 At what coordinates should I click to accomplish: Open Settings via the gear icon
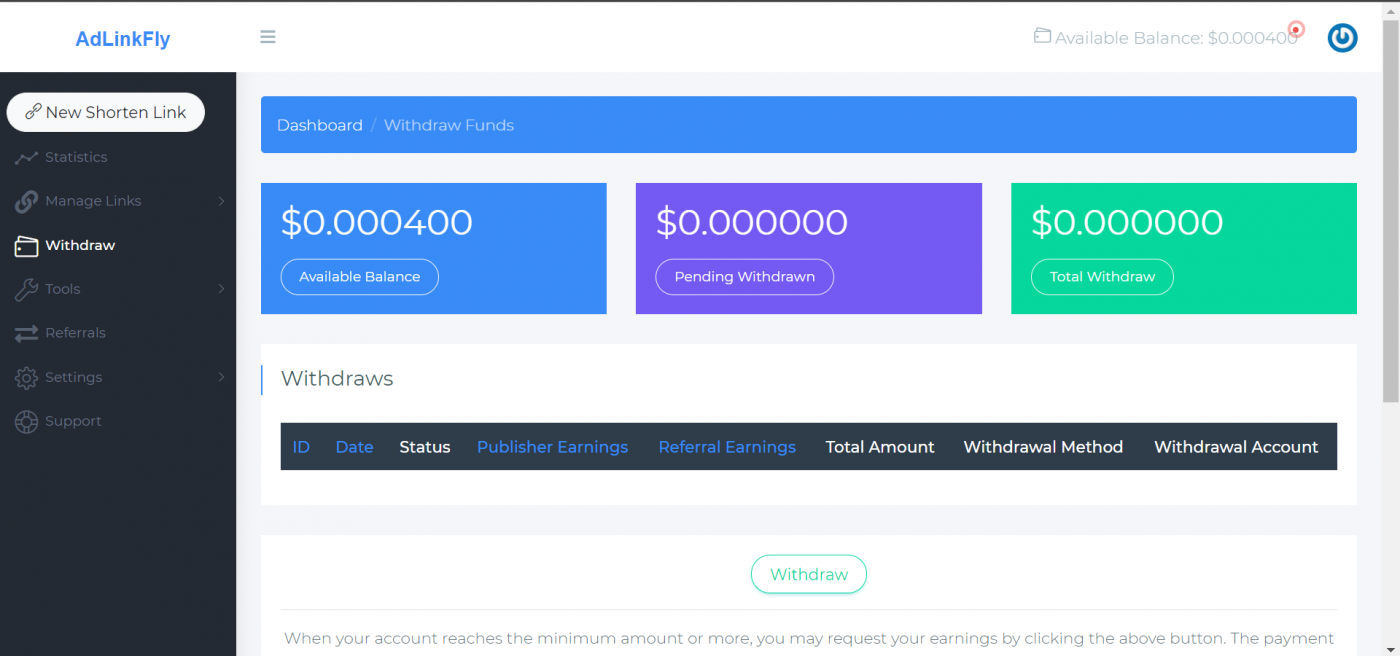(x=24, y=377)
